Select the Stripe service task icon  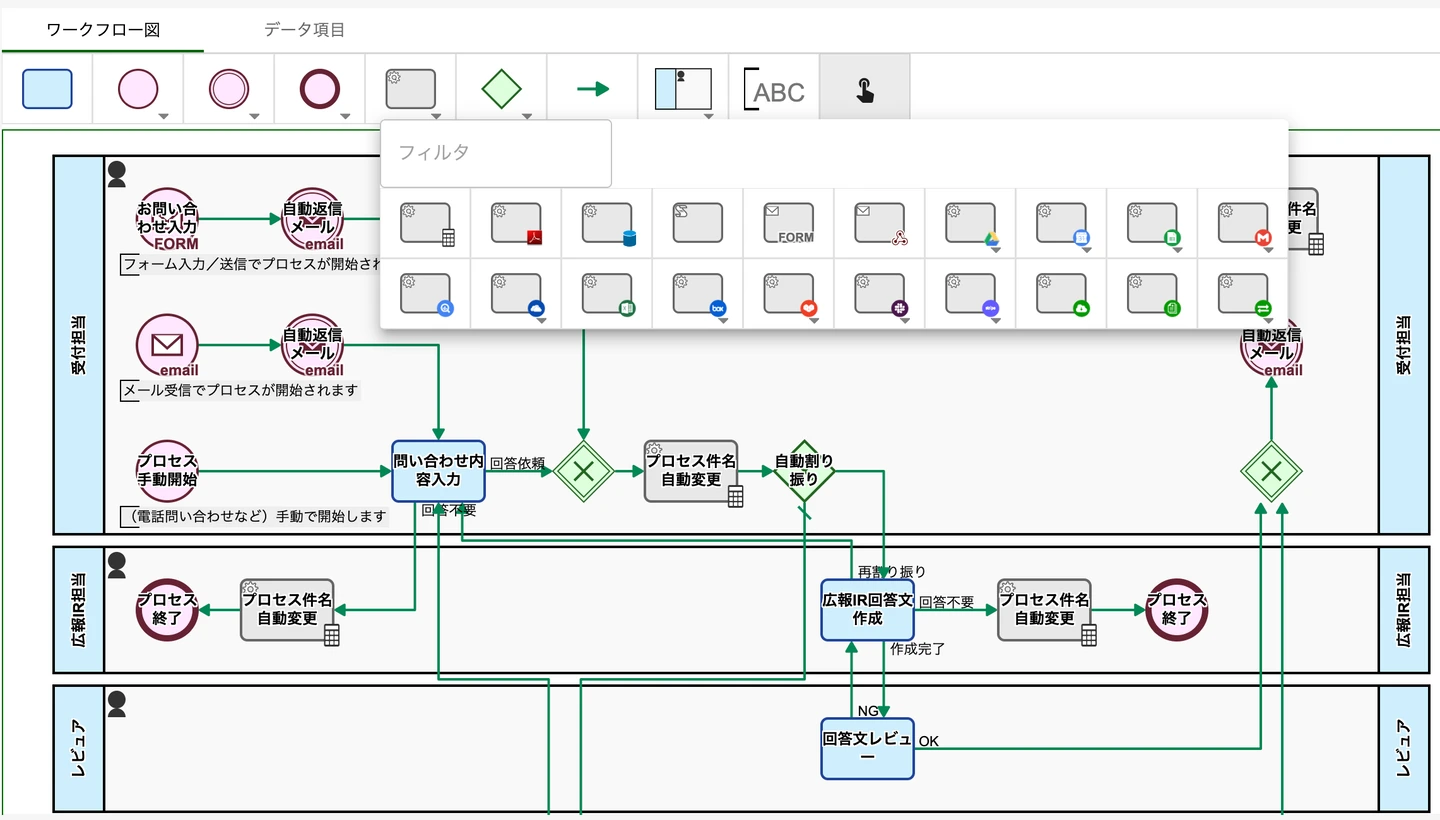[x=970, y=292]
